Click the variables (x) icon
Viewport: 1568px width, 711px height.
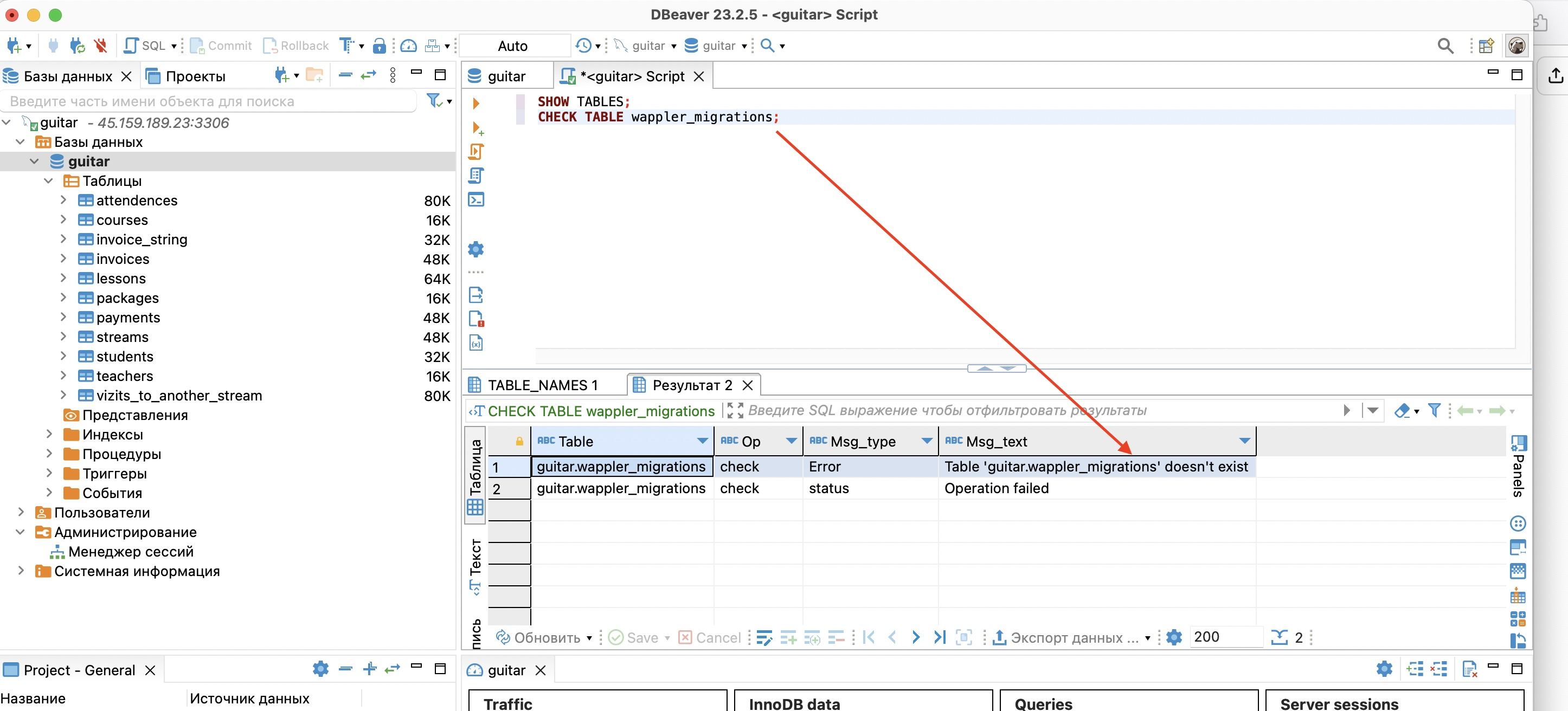click(x=476, y=343)
